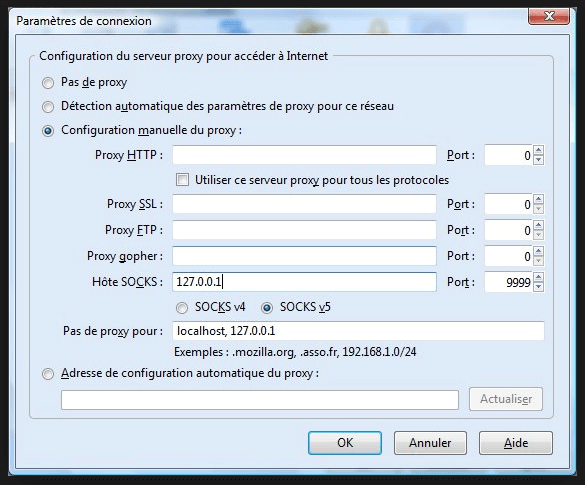The height and width of the screenshot is (485, 585).
Task: Click the 'Pas de proxy pour' exceptions field
Action: (358, 331)
